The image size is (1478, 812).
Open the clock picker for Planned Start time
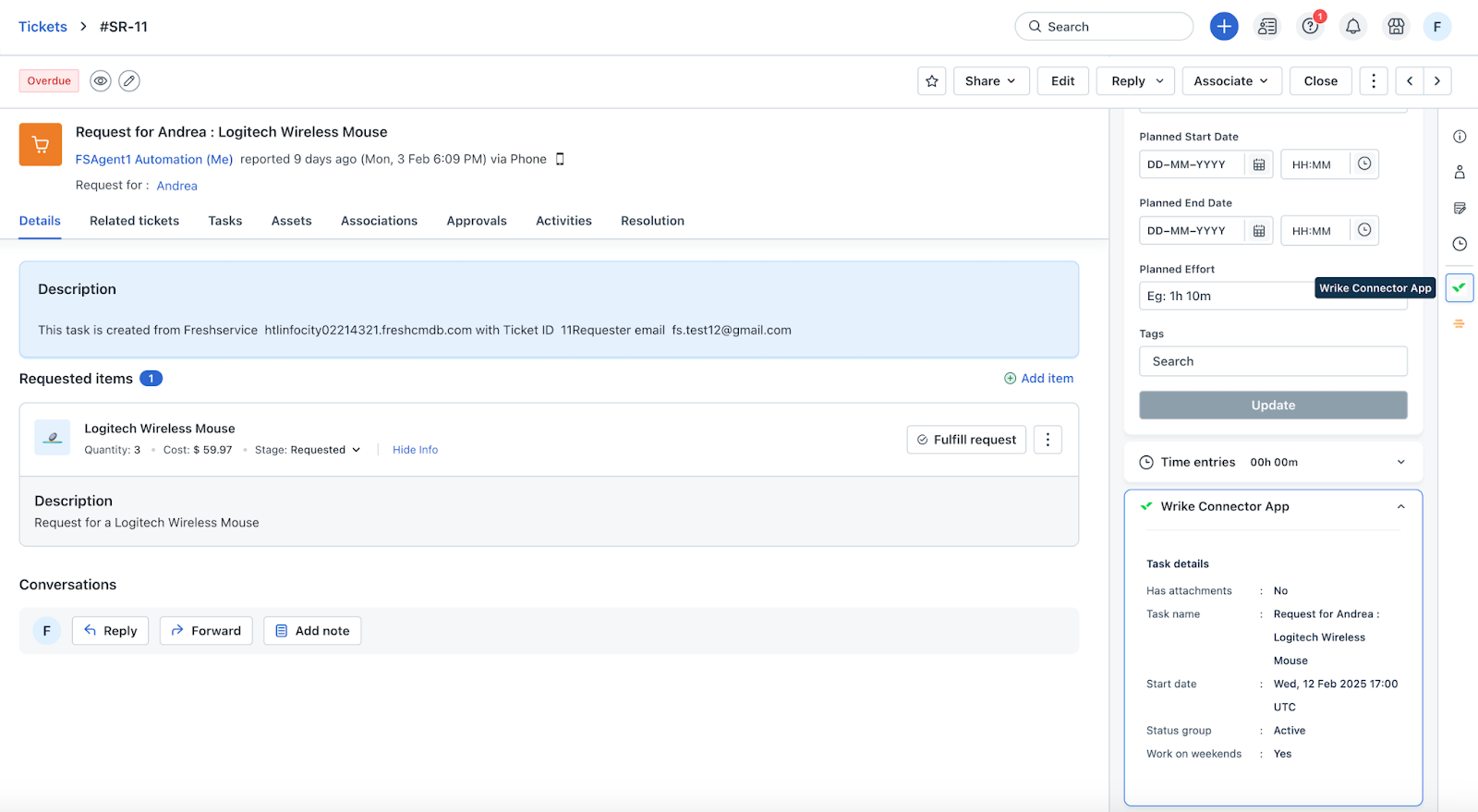(x=1364, y=164)
